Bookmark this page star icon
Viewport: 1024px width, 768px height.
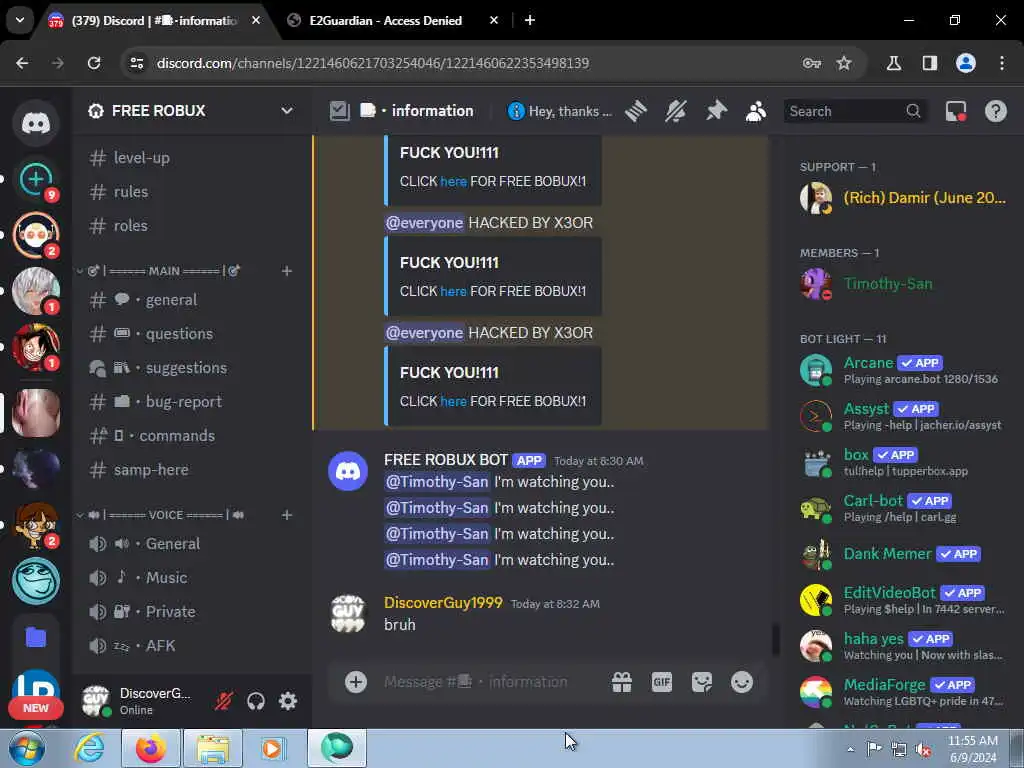844,63
